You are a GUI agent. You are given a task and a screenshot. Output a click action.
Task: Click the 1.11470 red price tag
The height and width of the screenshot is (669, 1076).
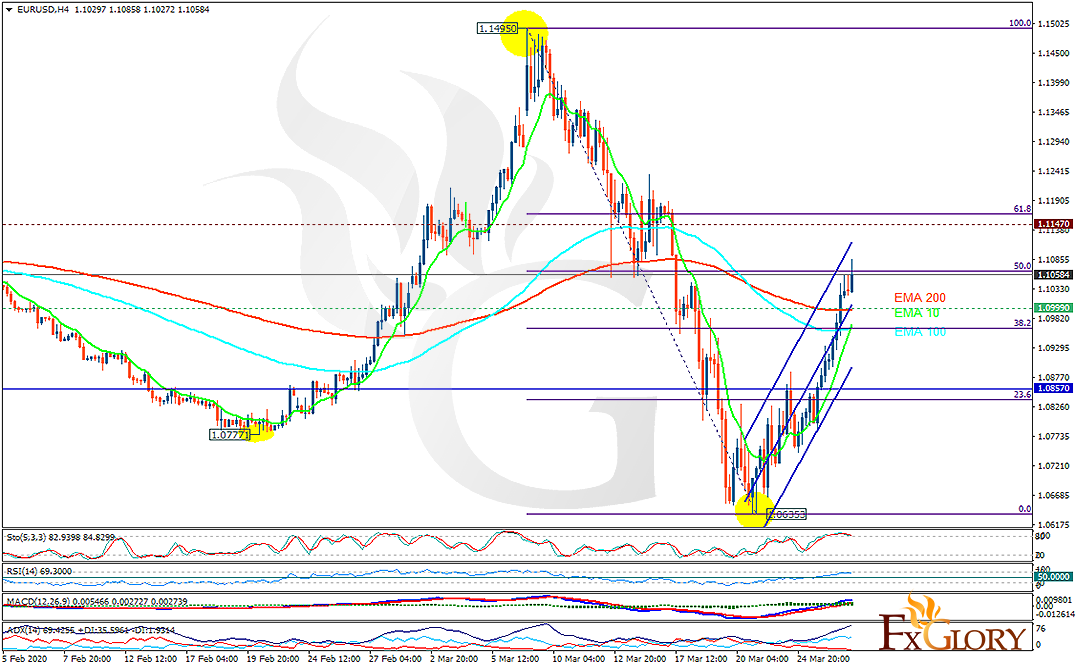point(1053,224)
